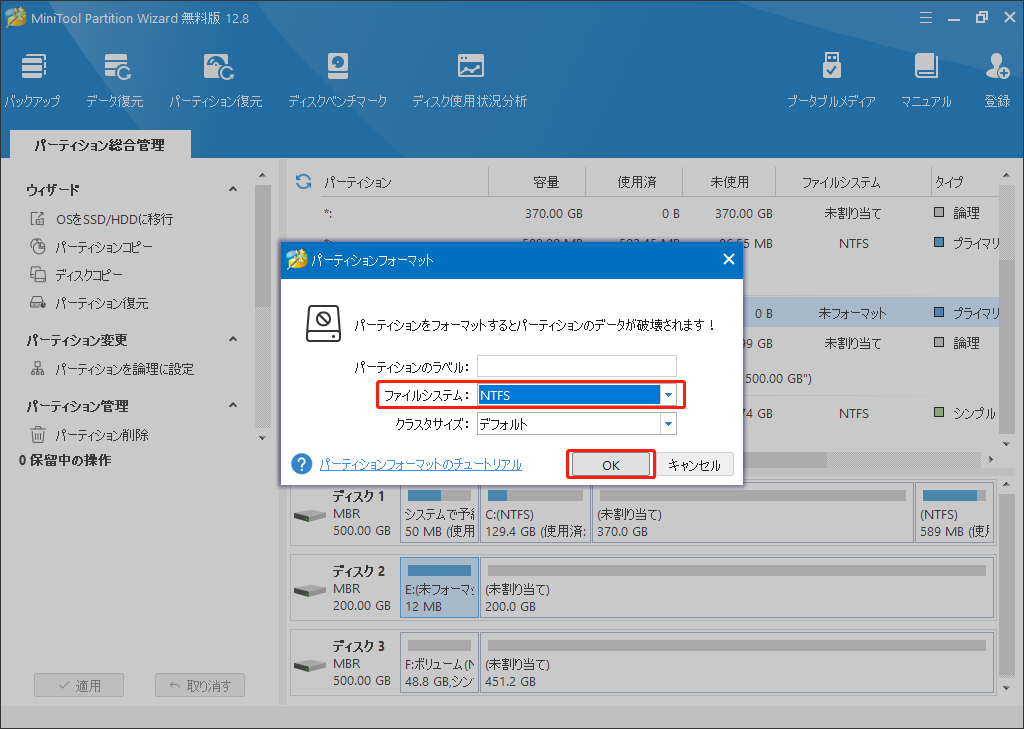Screen dimensions: 1024x729
Task: Select the E: 未フォーマット 12 MB partition block
Action: pyautogui.click(x=440, y=587)
